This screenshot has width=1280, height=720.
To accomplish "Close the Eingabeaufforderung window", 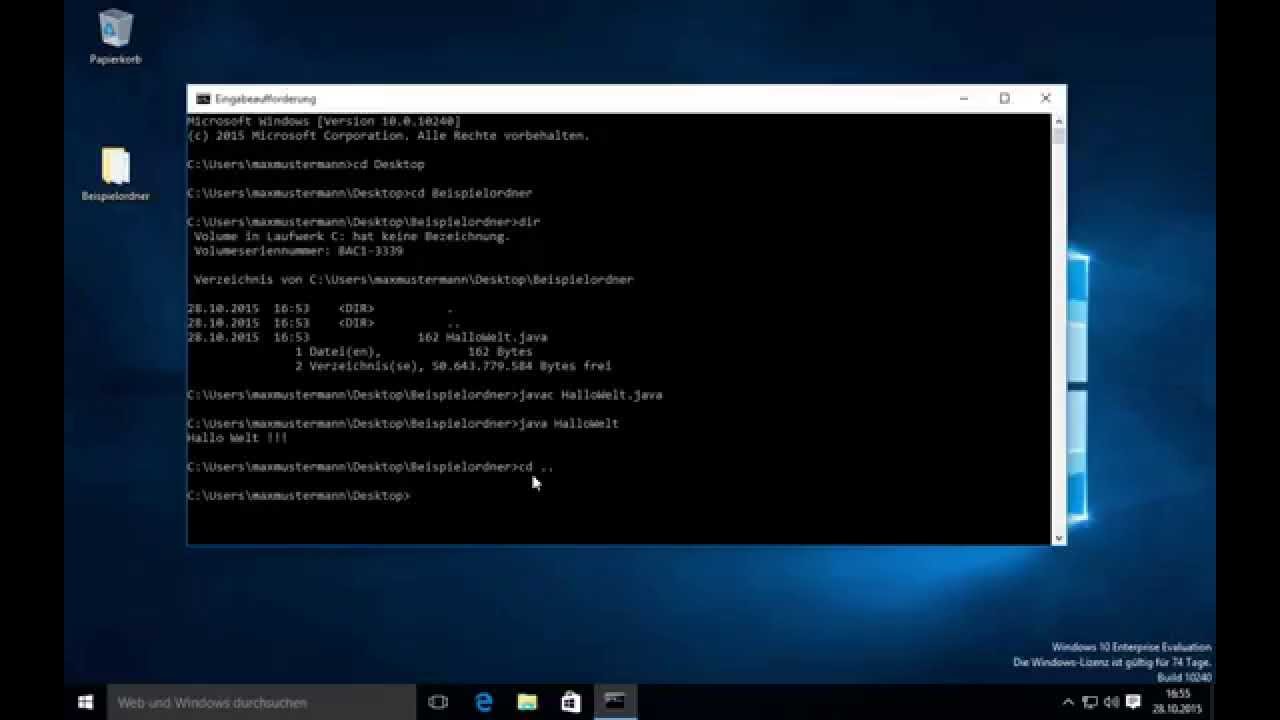I will [1046, 98].
